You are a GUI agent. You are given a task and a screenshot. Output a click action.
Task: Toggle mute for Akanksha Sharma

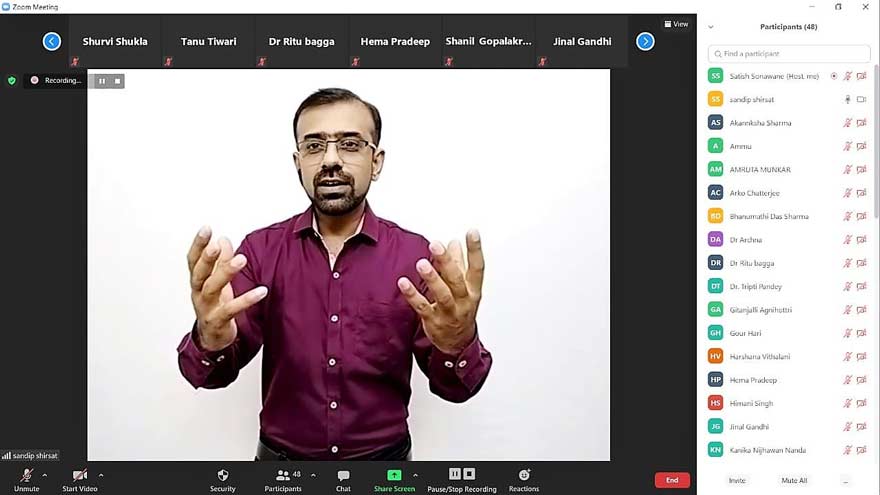click(847, 123)
